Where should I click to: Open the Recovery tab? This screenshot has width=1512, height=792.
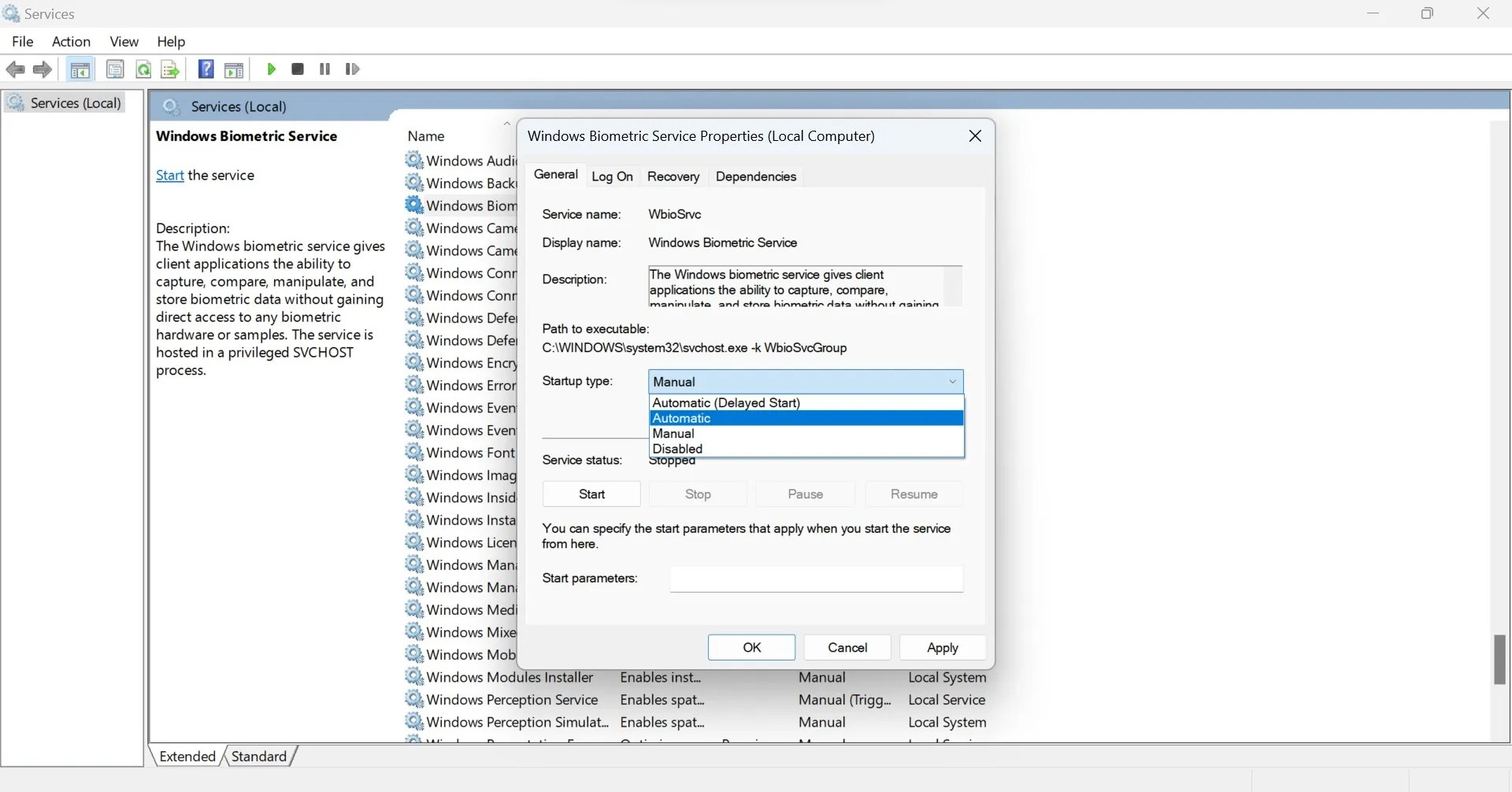pos(673,176)
